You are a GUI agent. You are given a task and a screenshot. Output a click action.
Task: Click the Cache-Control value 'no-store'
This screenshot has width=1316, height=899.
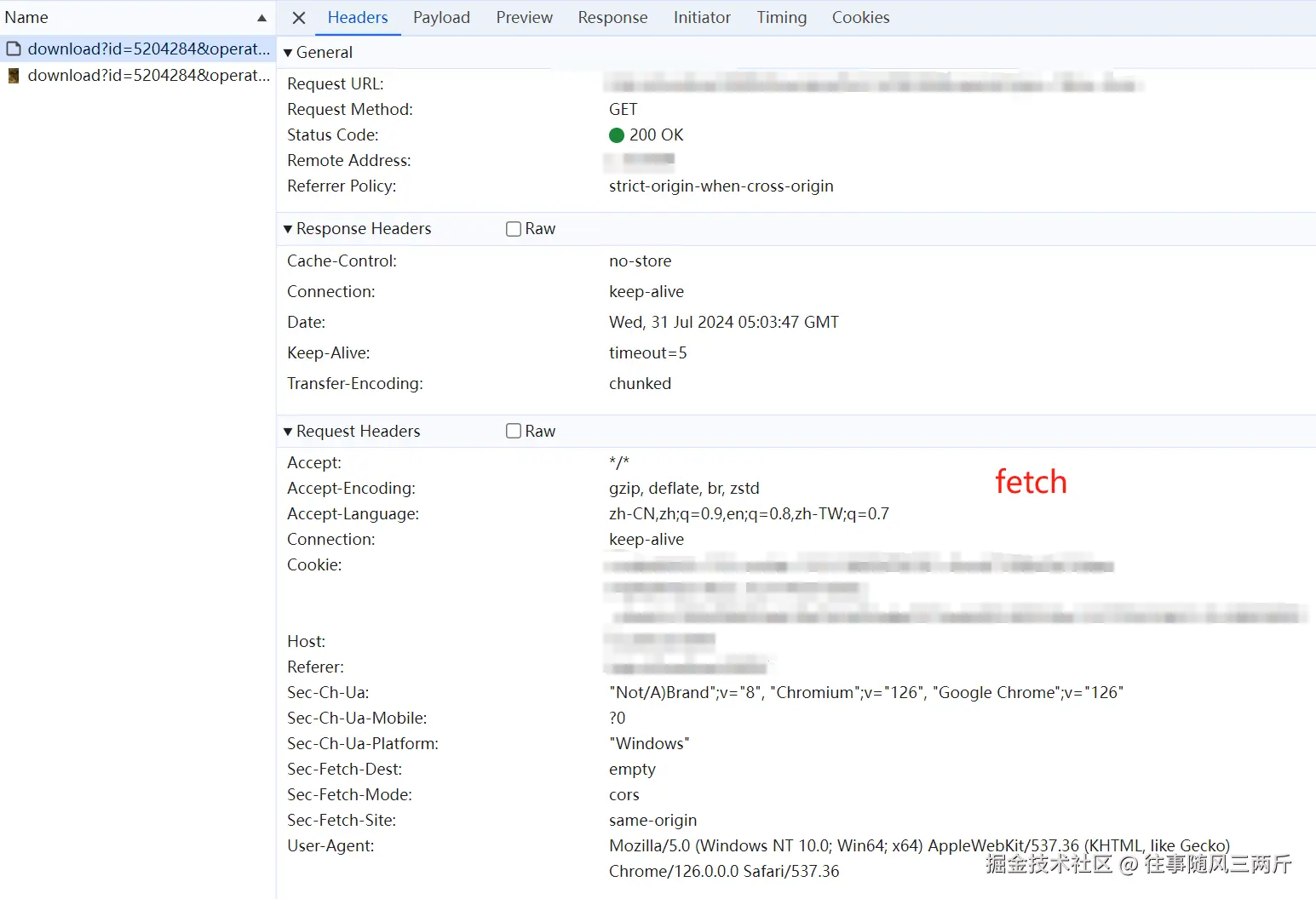(640, 261)
